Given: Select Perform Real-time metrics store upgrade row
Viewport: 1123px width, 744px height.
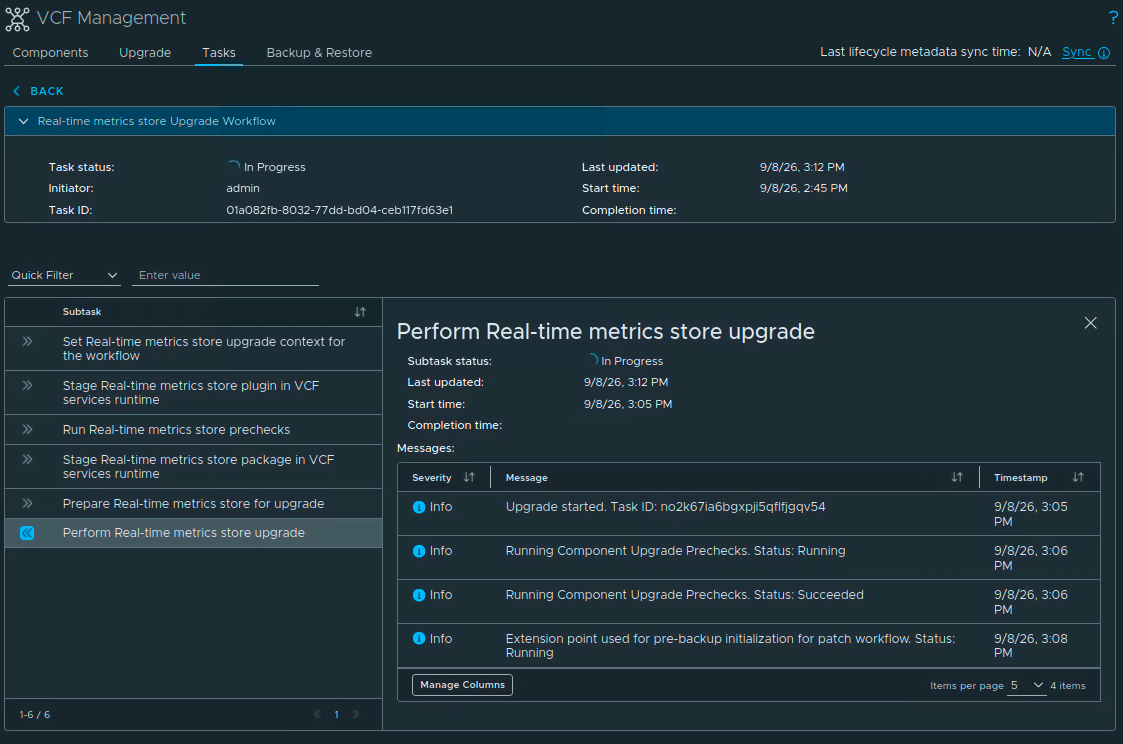Looking at the screenshot, I should (x=193, y=533).
